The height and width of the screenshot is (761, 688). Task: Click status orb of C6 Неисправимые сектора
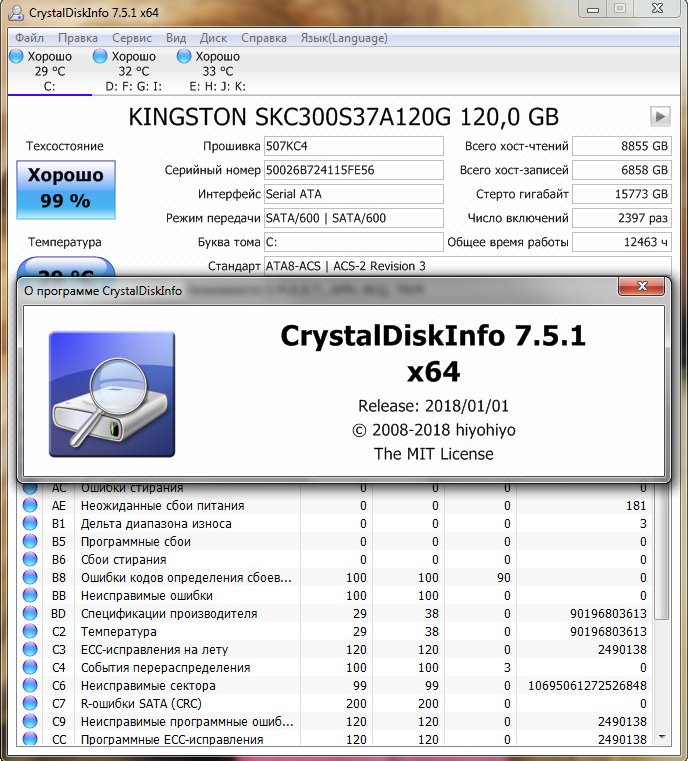30,685
